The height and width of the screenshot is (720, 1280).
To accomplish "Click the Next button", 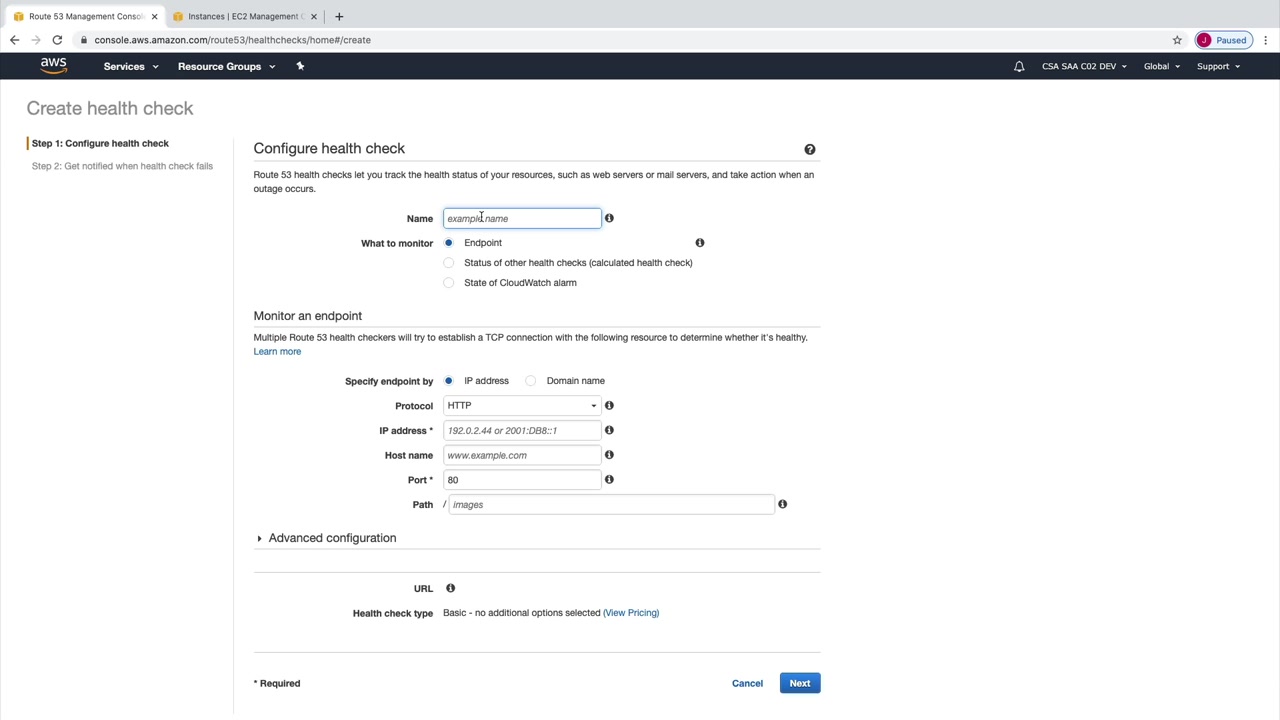I will pos(799,683).
